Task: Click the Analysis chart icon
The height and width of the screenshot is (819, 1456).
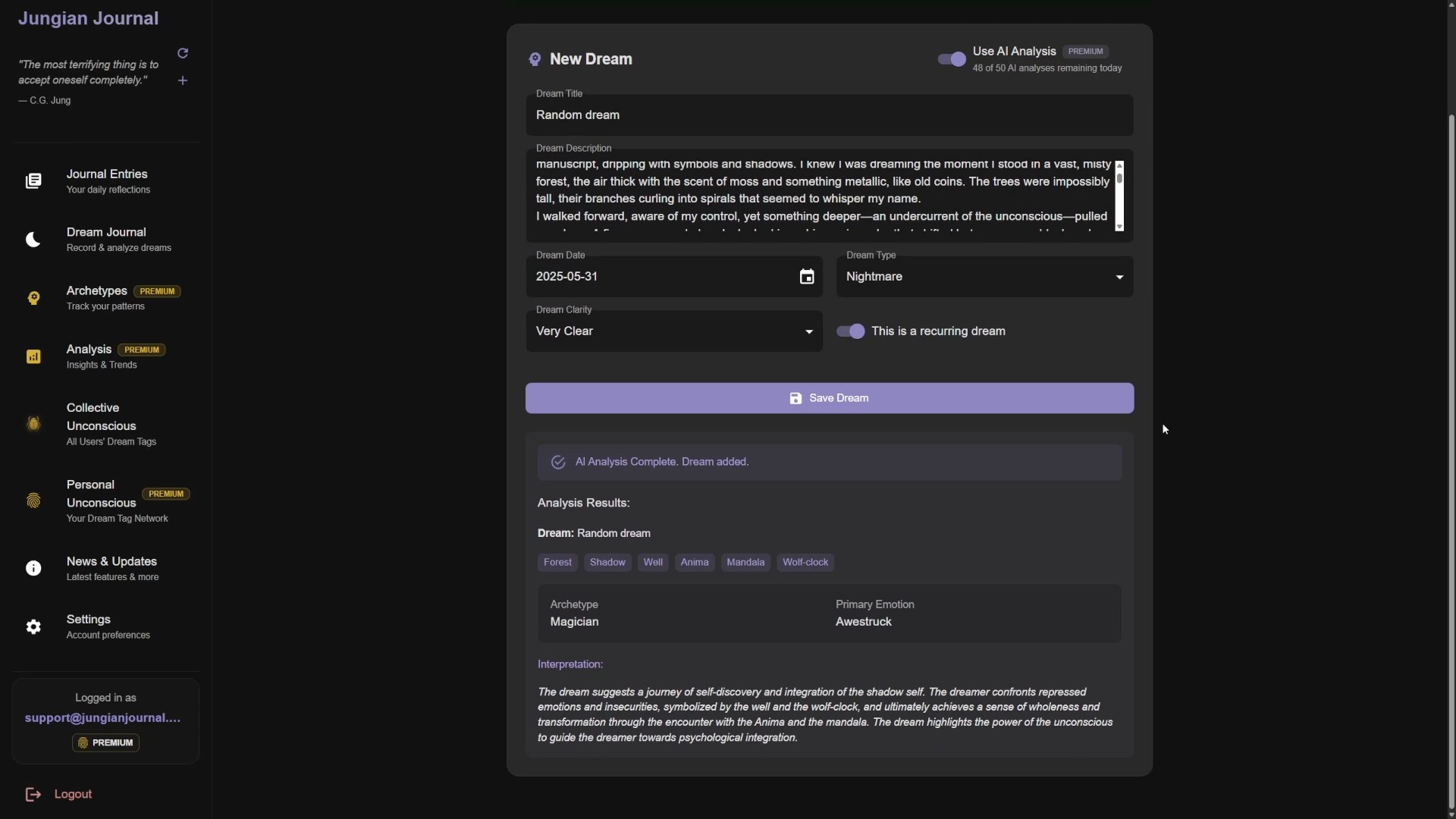Action: coord(33,356)
